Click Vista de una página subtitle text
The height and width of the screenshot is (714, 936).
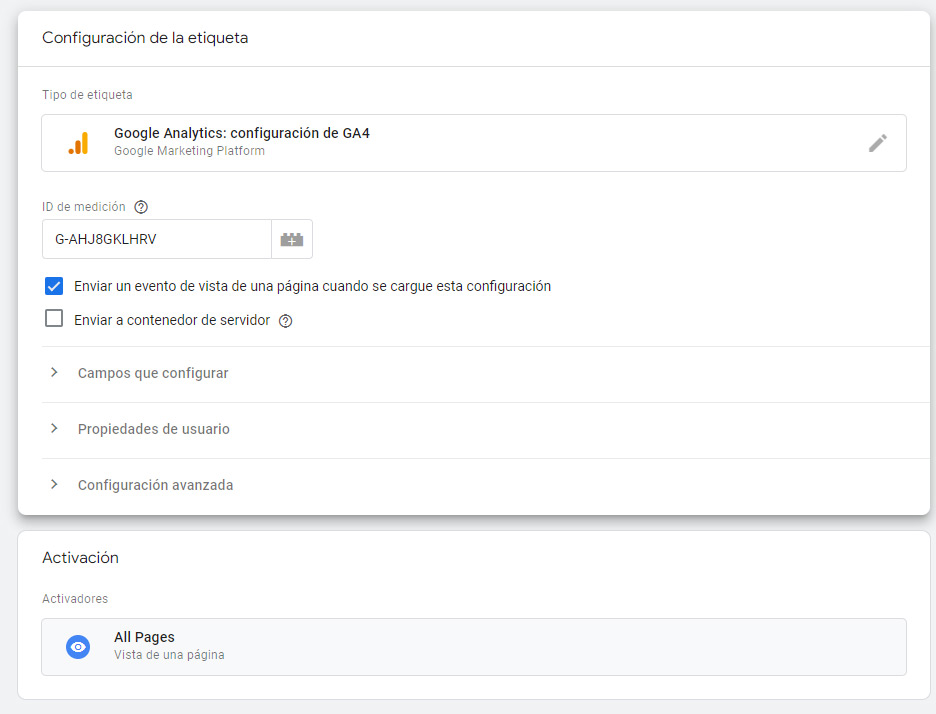tap(170, 655)
